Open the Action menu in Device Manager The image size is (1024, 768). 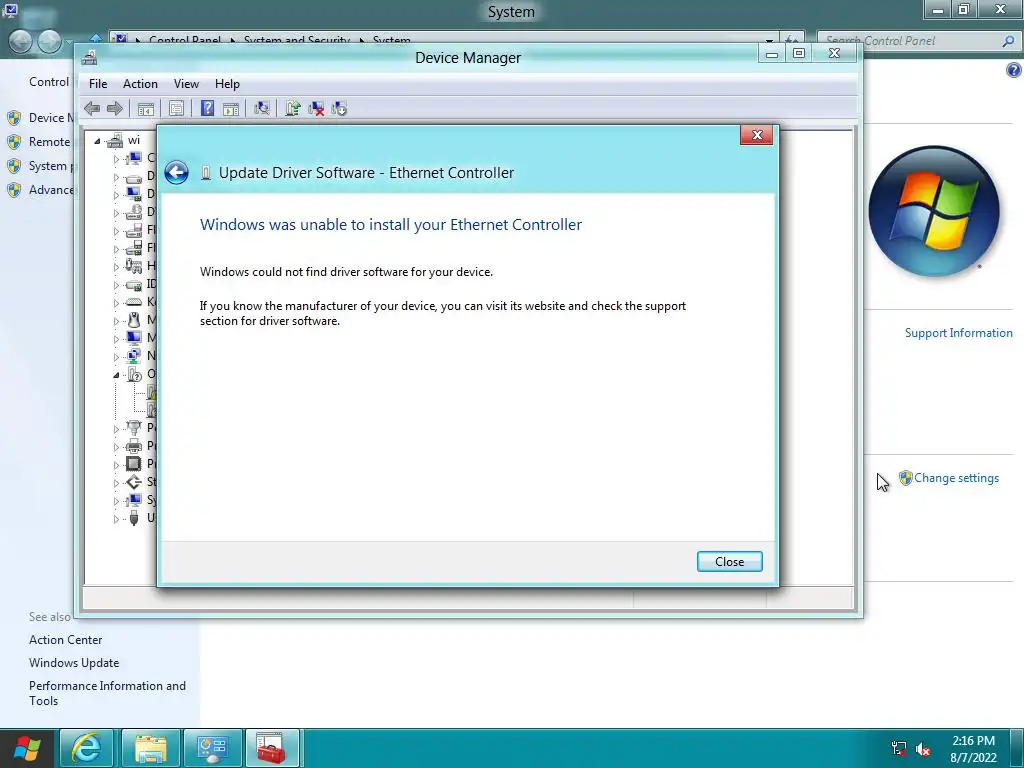(x=140, y=84)
